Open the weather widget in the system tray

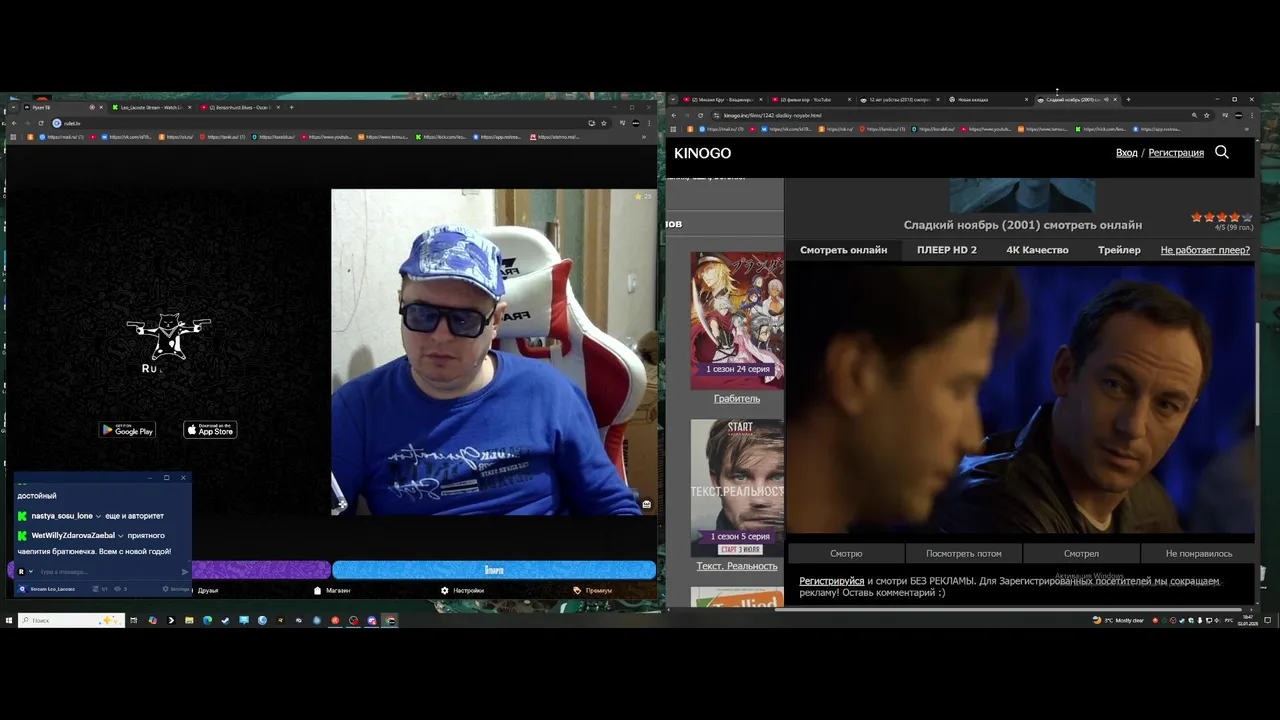(x=1118, y=620)
